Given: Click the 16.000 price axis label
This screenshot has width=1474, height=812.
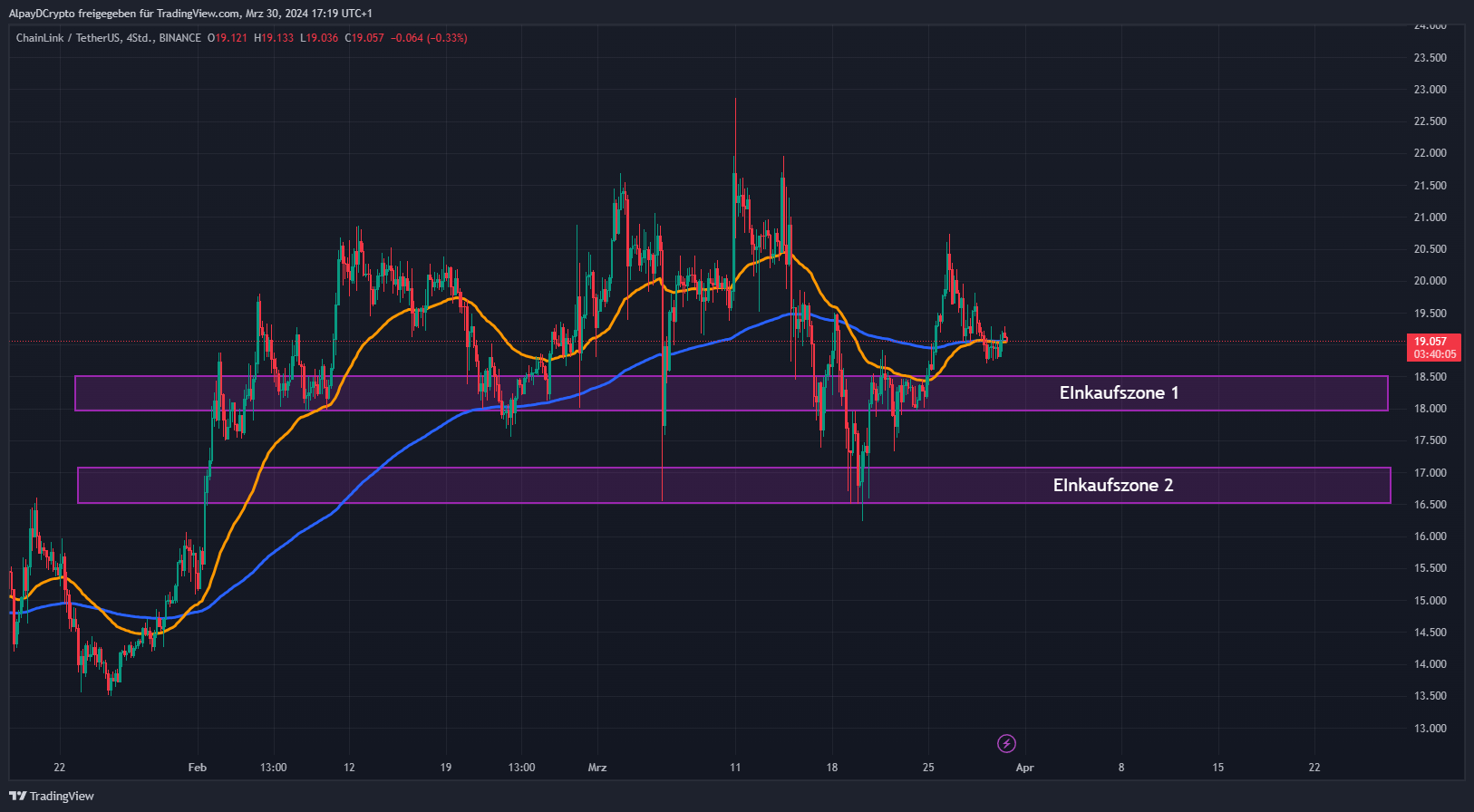Looking at the screenshot, I should (x=1430, y=536).
